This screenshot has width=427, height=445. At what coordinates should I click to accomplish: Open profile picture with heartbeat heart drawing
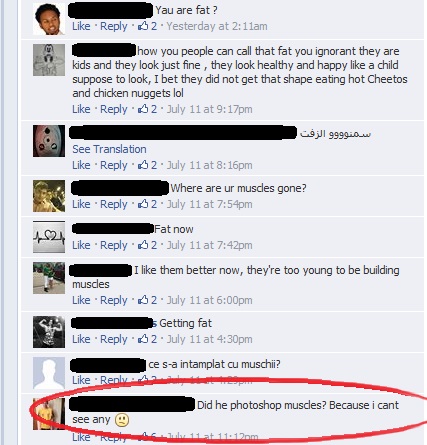pyautogui.click(x=49, y=237)
